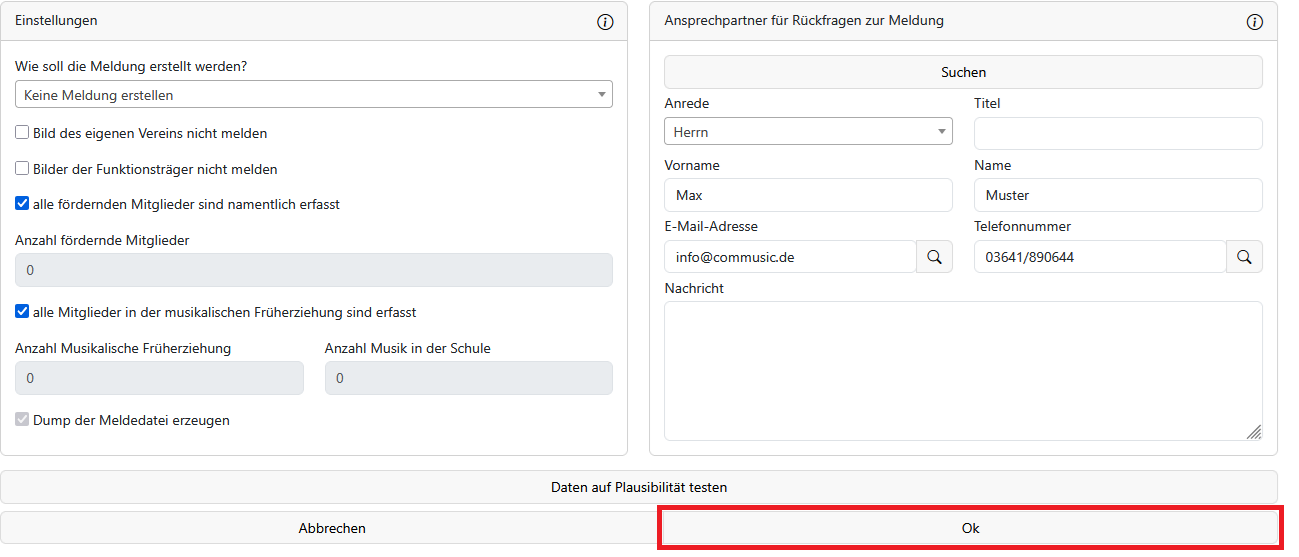Click the info icon in Ansprechpartner panel

pos(1254,22)
